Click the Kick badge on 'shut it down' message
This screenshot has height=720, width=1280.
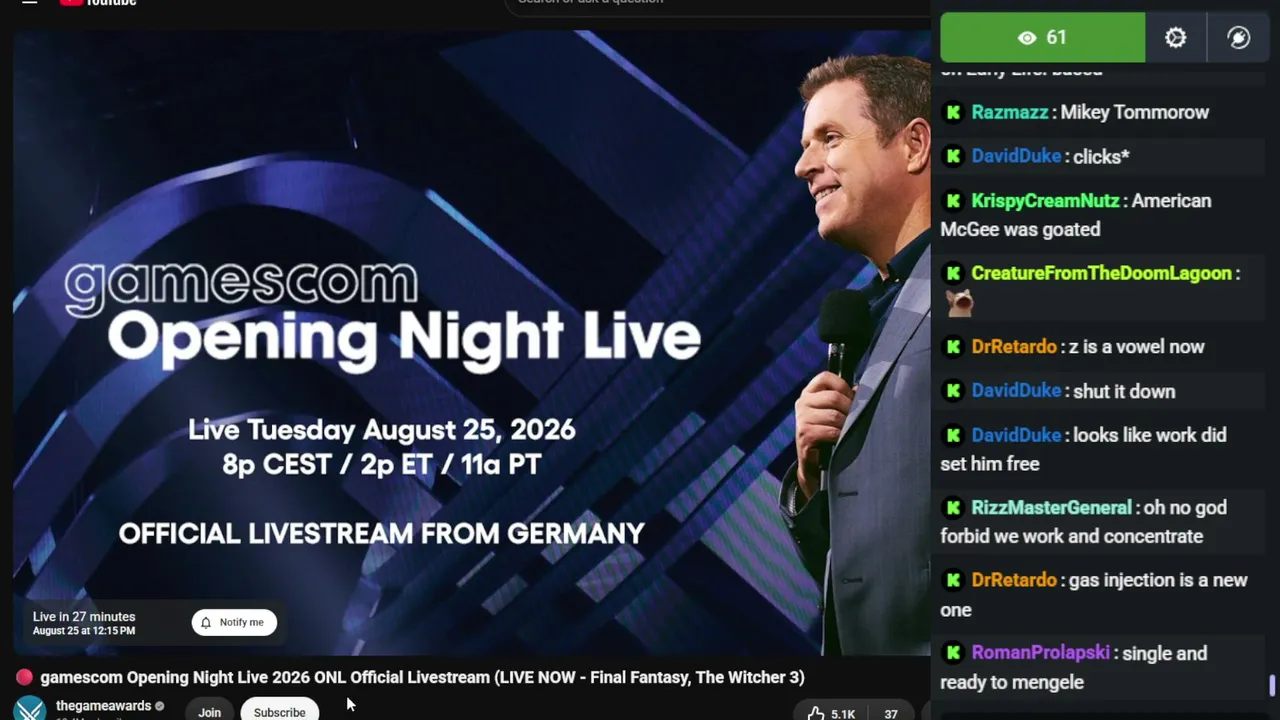click(x=953, y=391)
